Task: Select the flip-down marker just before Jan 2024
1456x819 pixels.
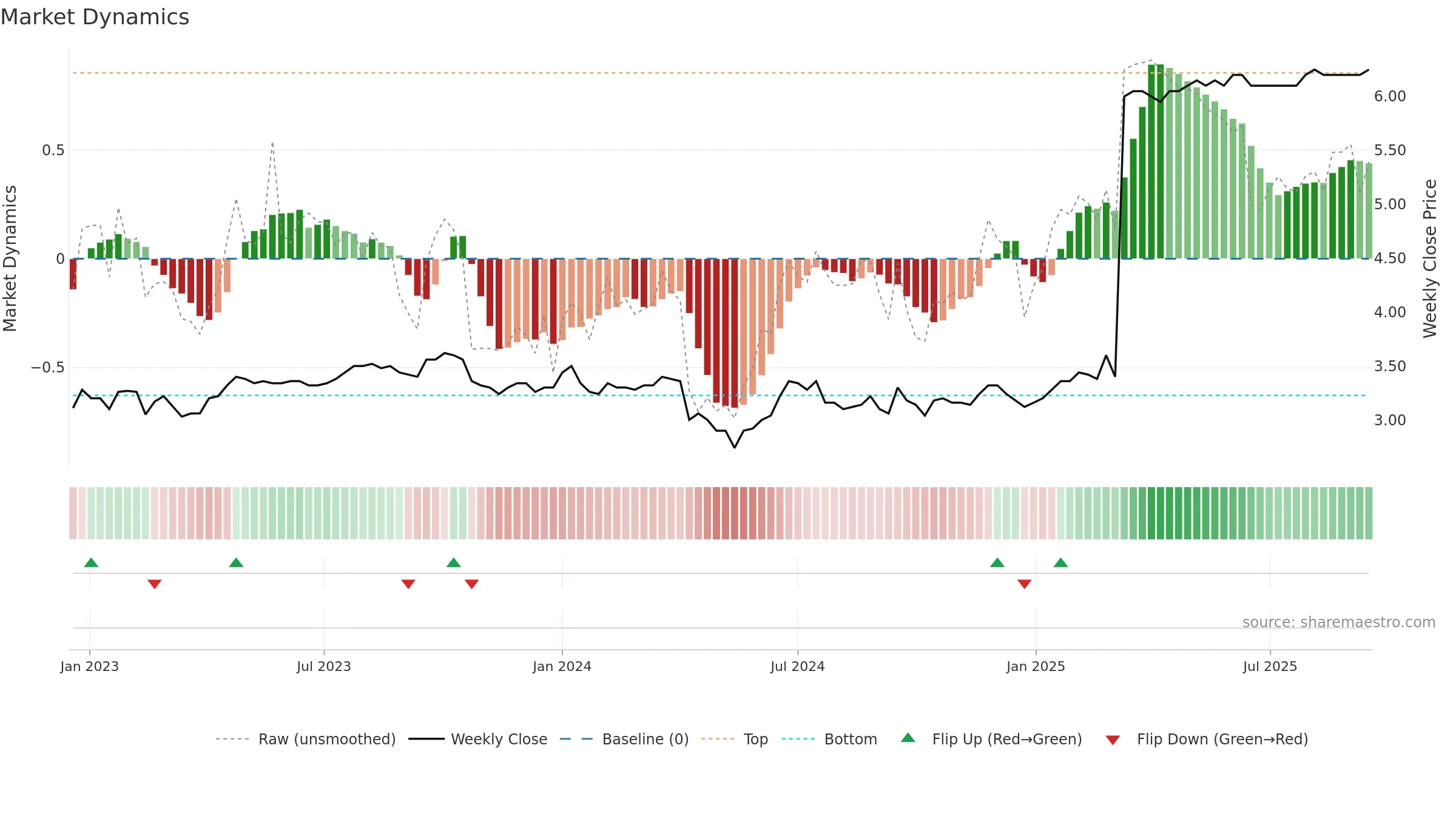Action: (x=472, y=584)
